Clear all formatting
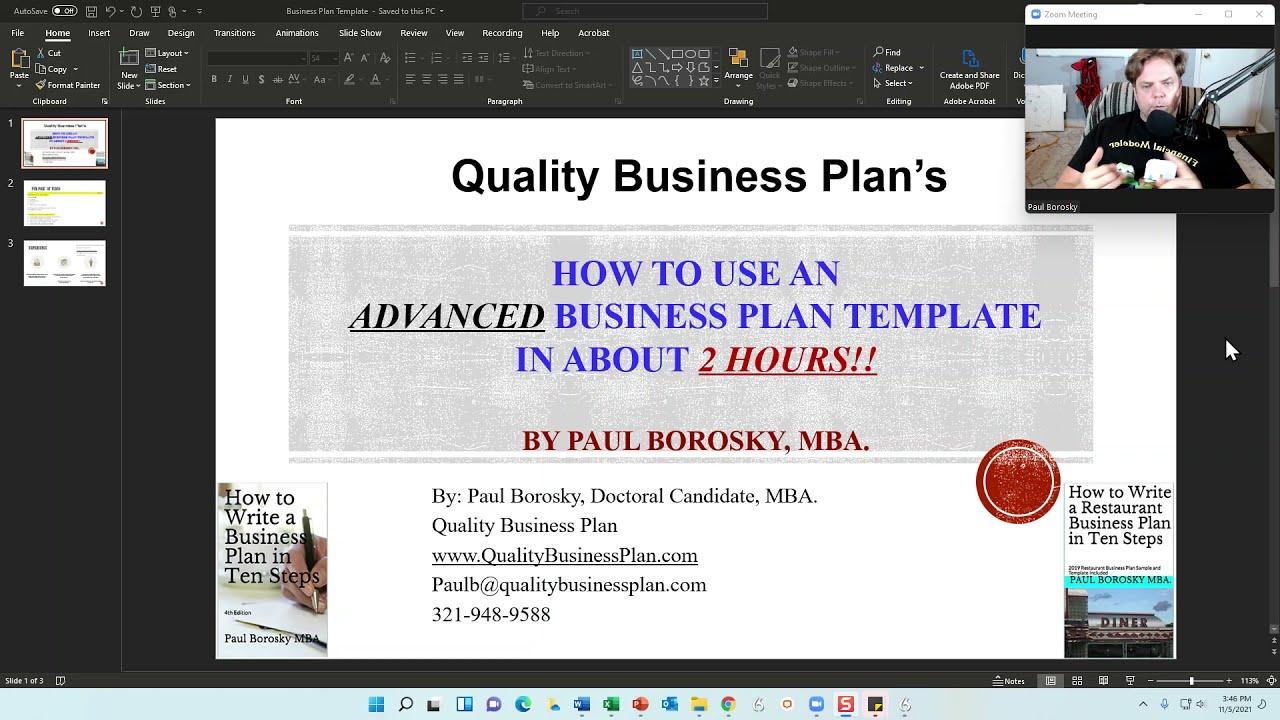This screenshot has width=1280, height=720. pos(385,58)
